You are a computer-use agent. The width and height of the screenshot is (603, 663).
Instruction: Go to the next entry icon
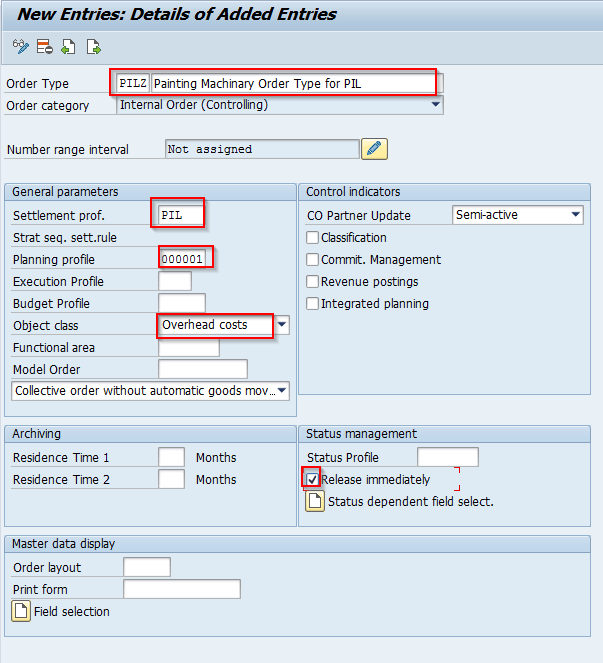click(93, 47)
